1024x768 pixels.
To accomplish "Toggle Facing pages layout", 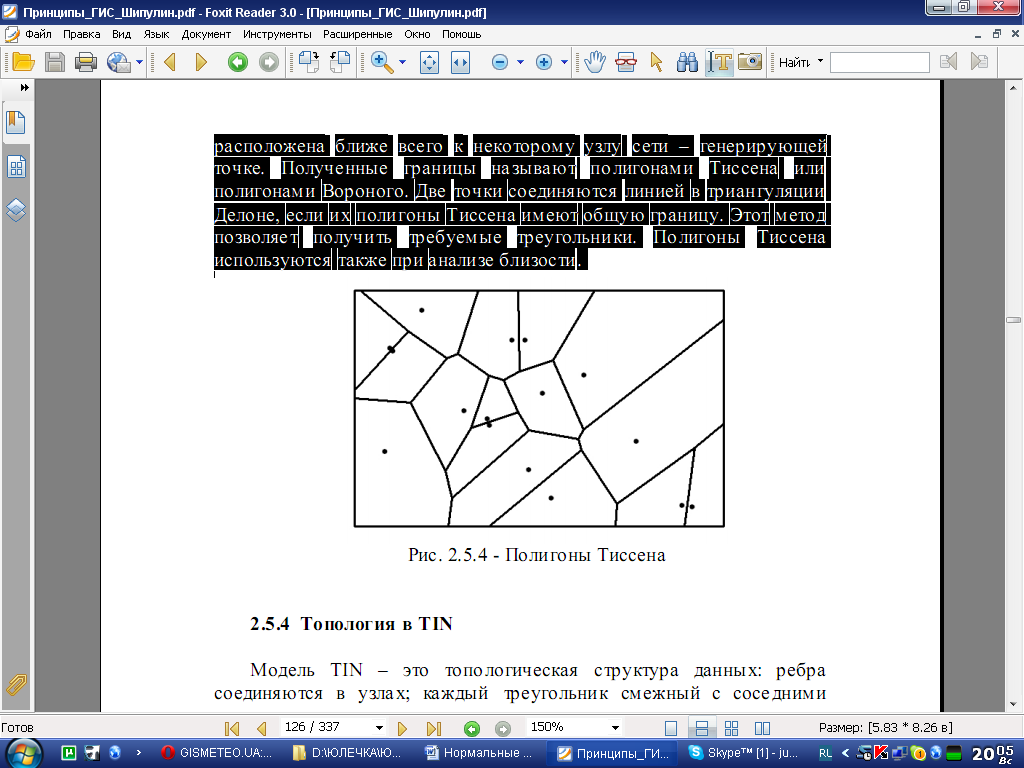I will (x=731, y=728).
